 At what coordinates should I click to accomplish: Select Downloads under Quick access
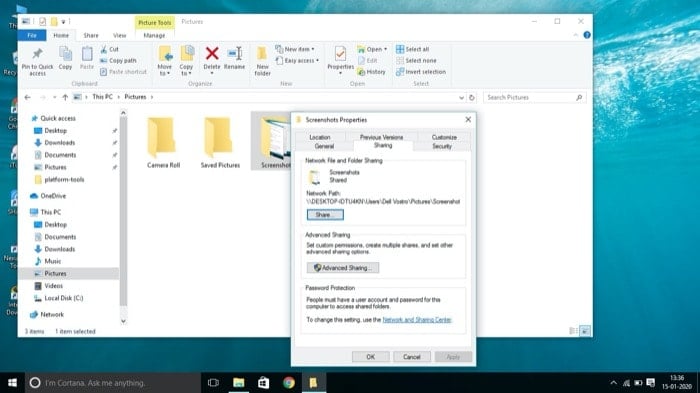59,142
